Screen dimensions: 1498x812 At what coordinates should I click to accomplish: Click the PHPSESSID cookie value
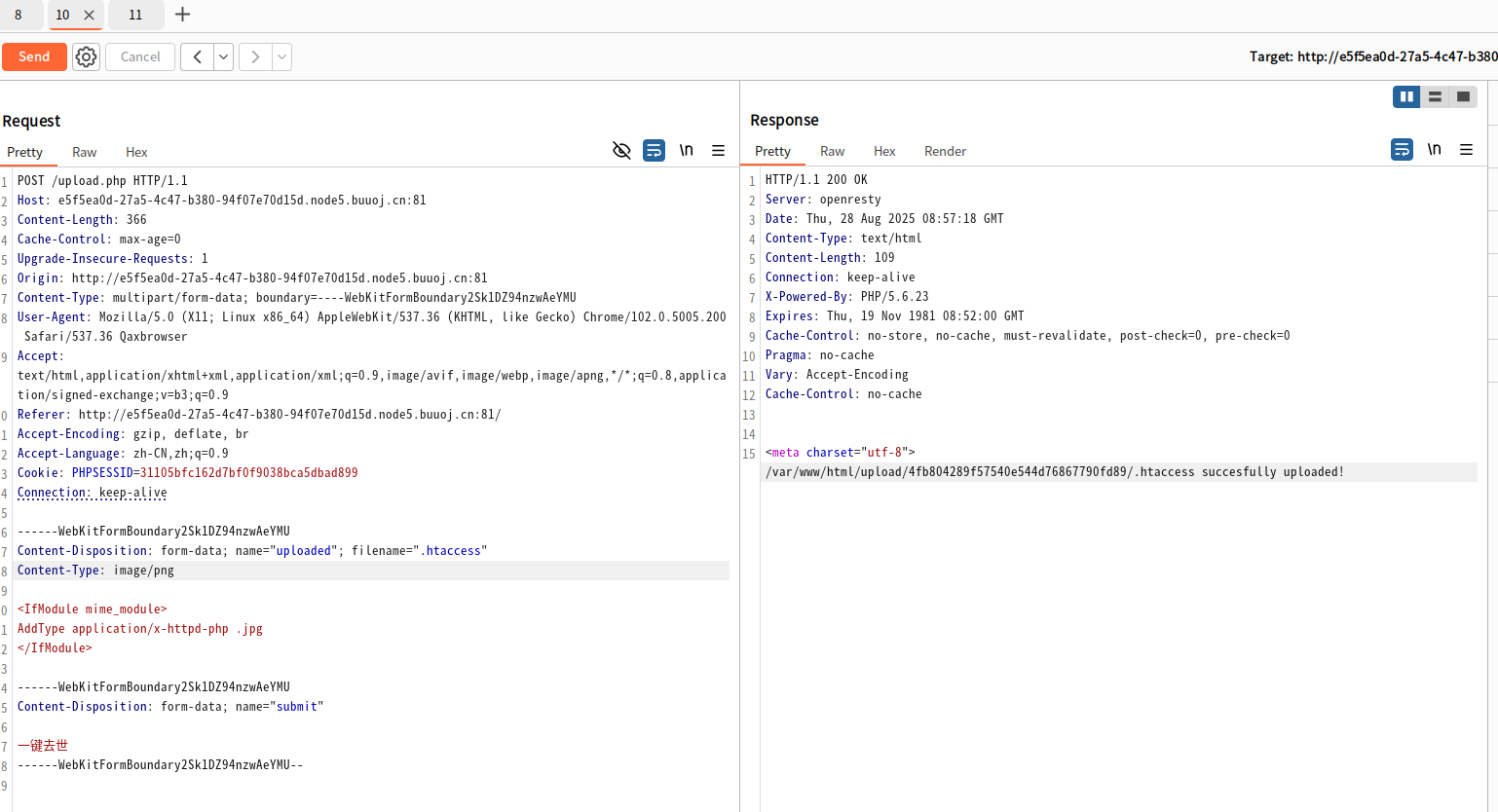[249, 473]
